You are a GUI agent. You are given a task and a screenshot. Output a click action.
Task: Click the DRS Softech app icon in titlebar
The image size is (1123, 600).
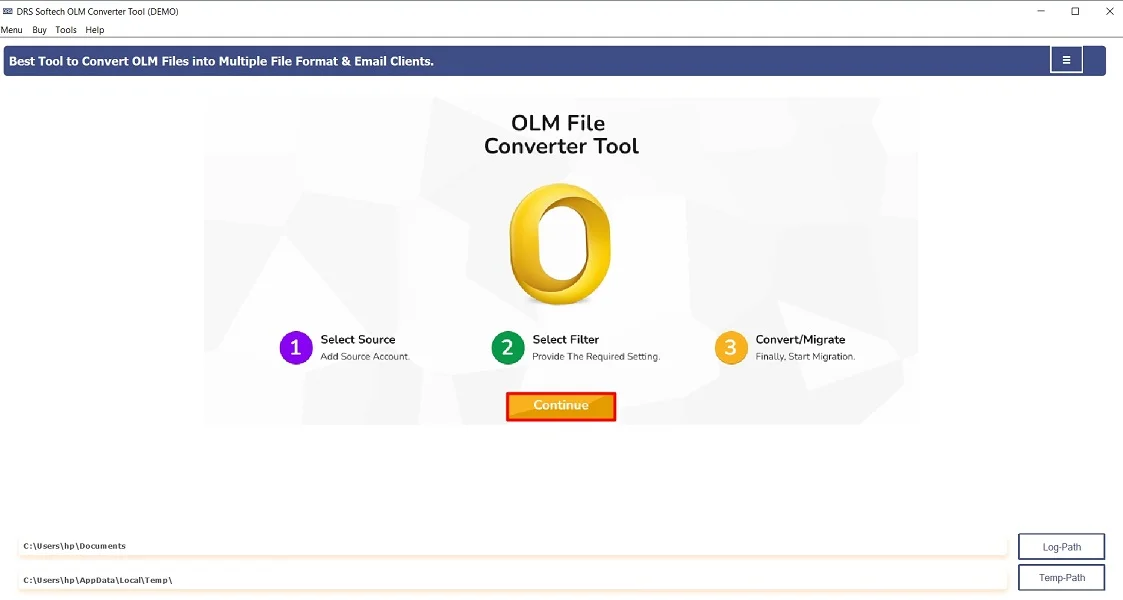click(10, 11)
